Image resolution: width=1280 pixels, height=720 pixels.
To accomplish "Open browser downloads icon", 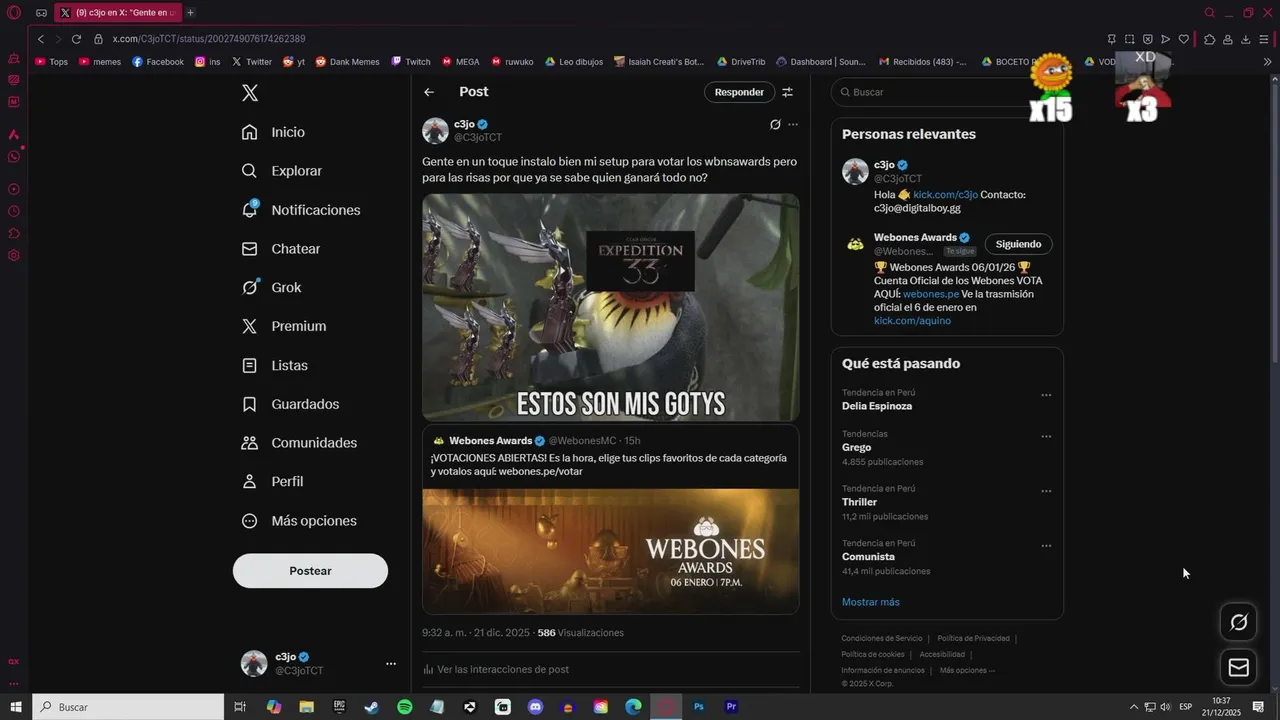I will (1246, 39).
